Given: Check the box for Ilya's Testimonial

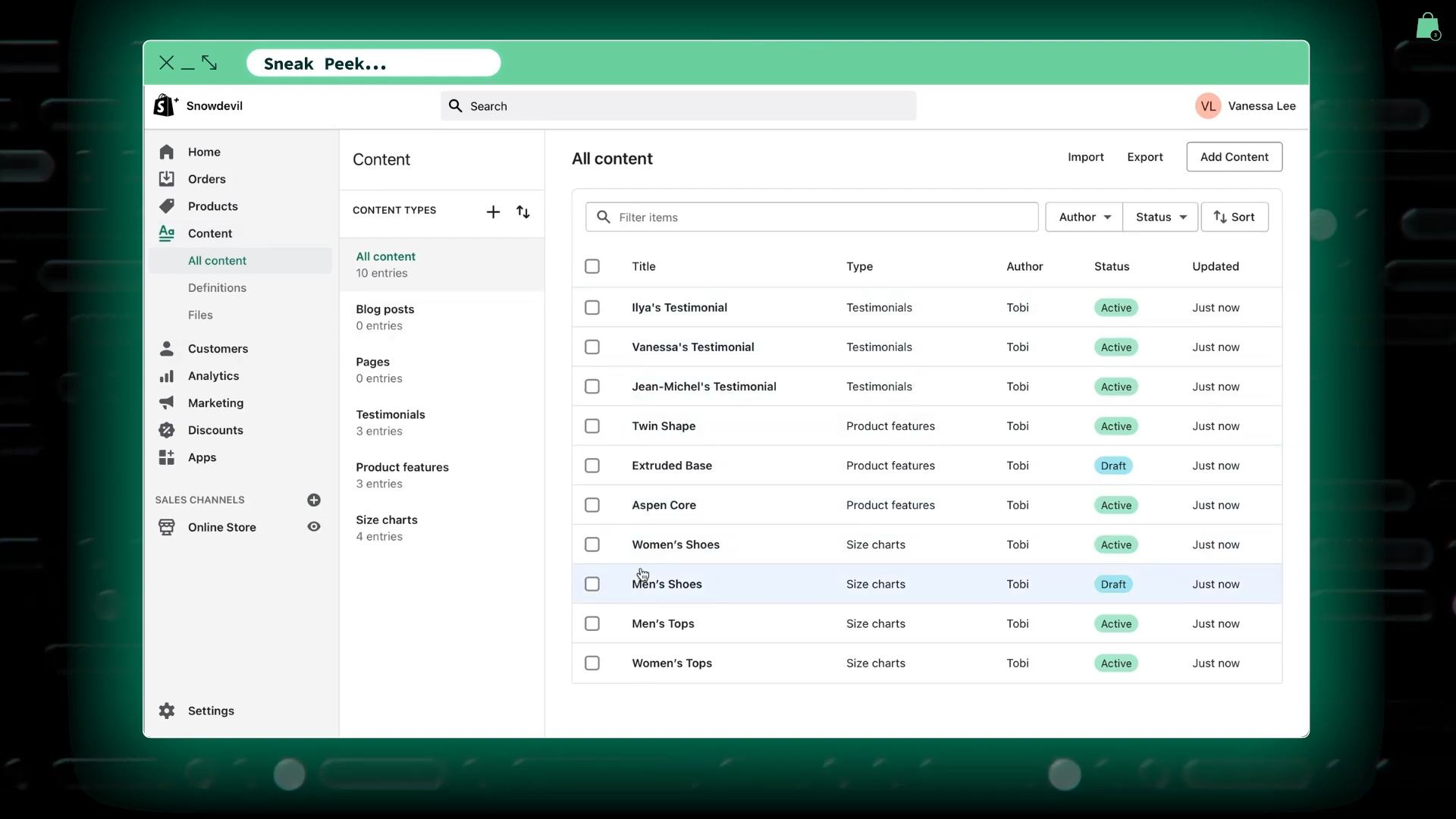Looking at the screenshot, I should coord(592,307).
